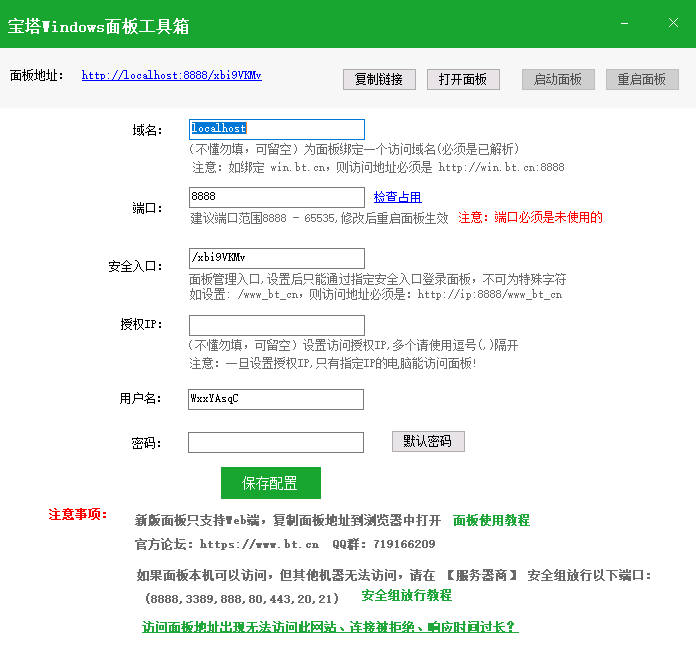Open the panel with 打开面板 button
This screenshot has width=696, height=645.
[463, 79]
